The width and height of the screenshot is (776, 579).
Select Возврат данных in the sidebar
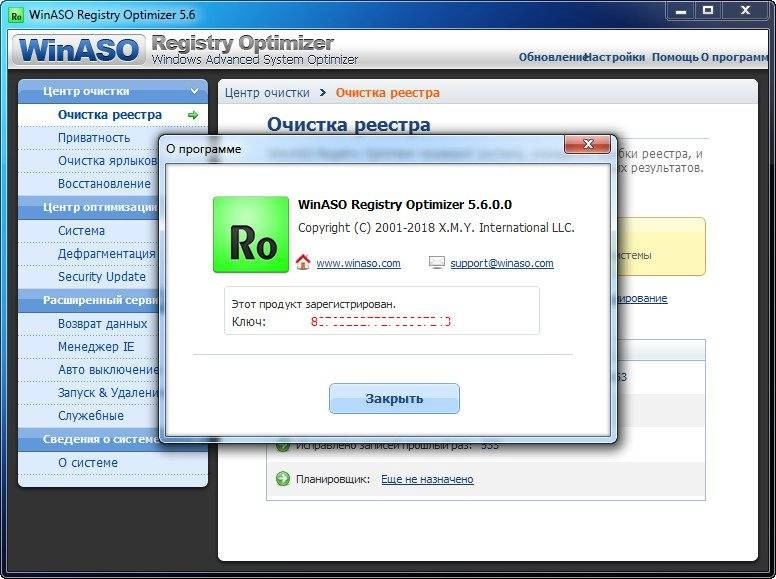[x=102, y=324]
